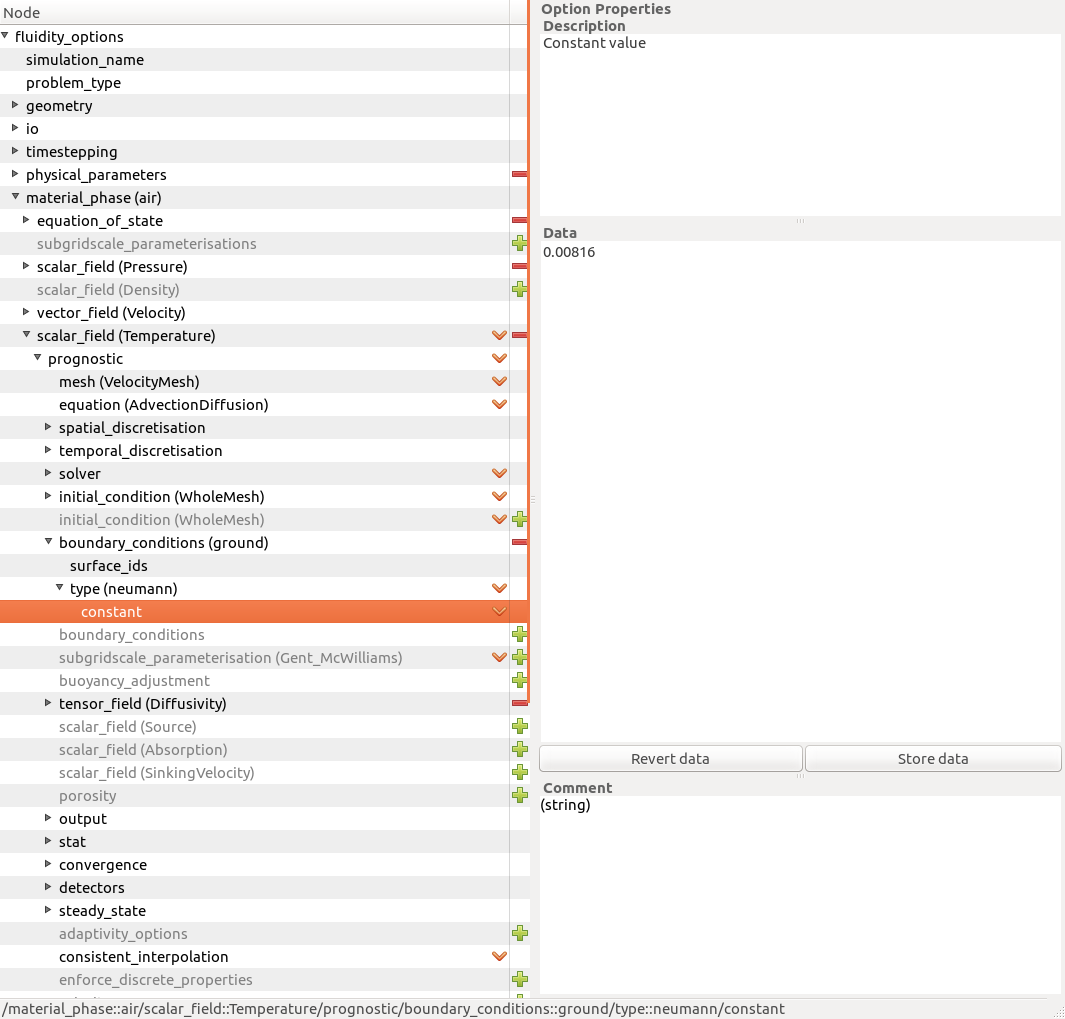Expand the io node
Screen dimensions: 1065x1019
(15, 128)
